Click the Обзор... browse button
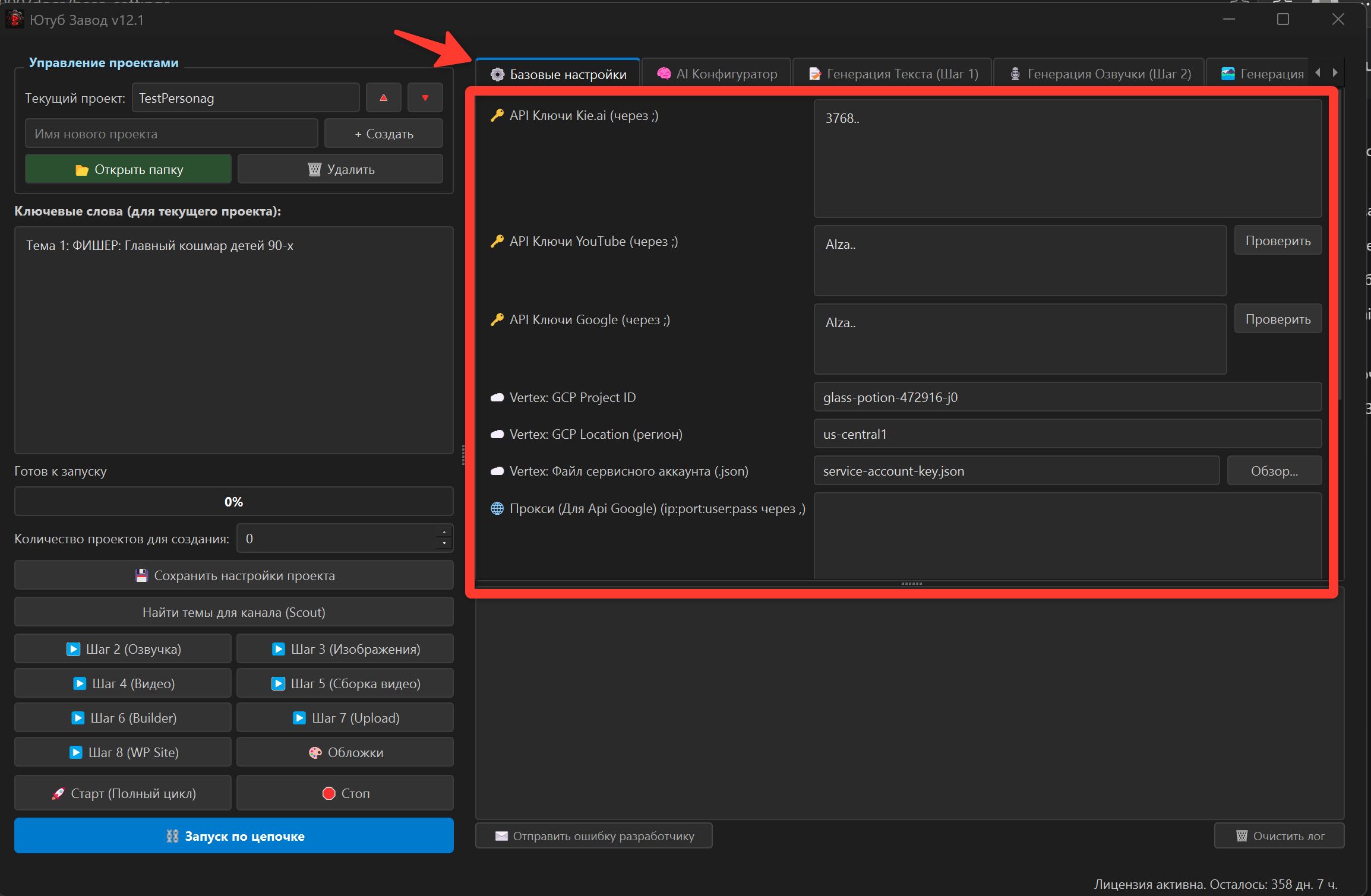 click(1274, 471)
